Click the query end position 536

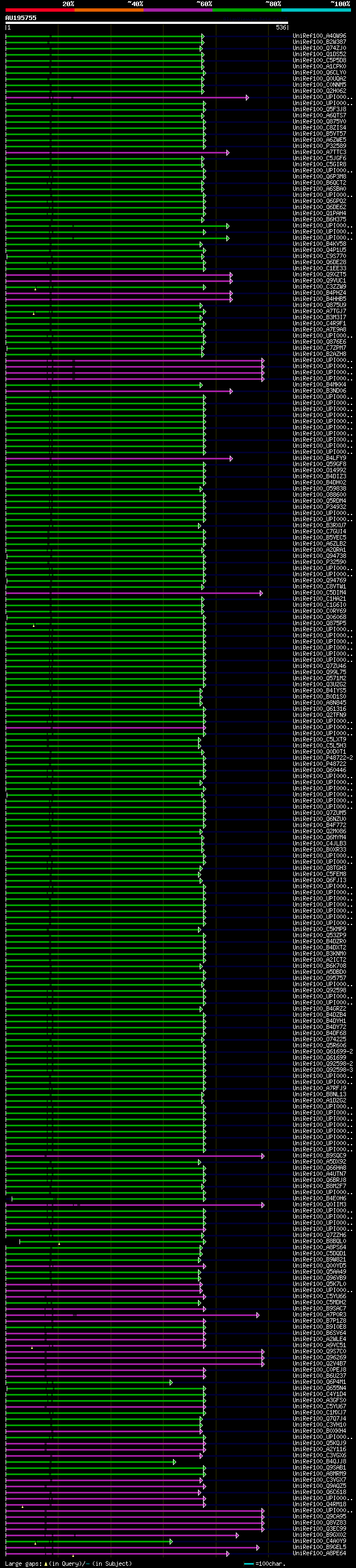[281, 27]
